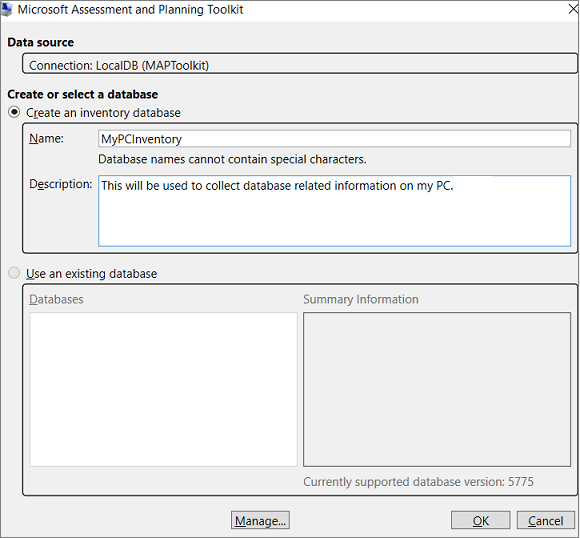Click the Connection: LocalDB (MAPToolkit) box

[x=300, y=64]
